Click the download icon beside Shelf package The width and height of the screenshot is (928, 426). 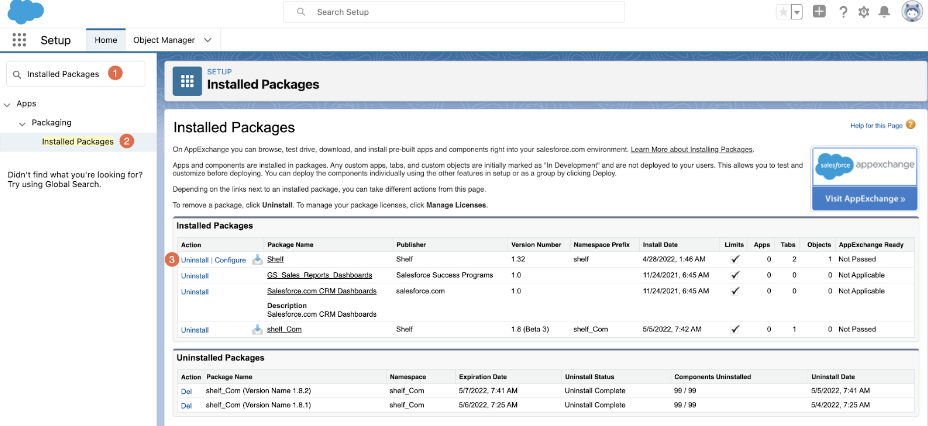(257, 259)
